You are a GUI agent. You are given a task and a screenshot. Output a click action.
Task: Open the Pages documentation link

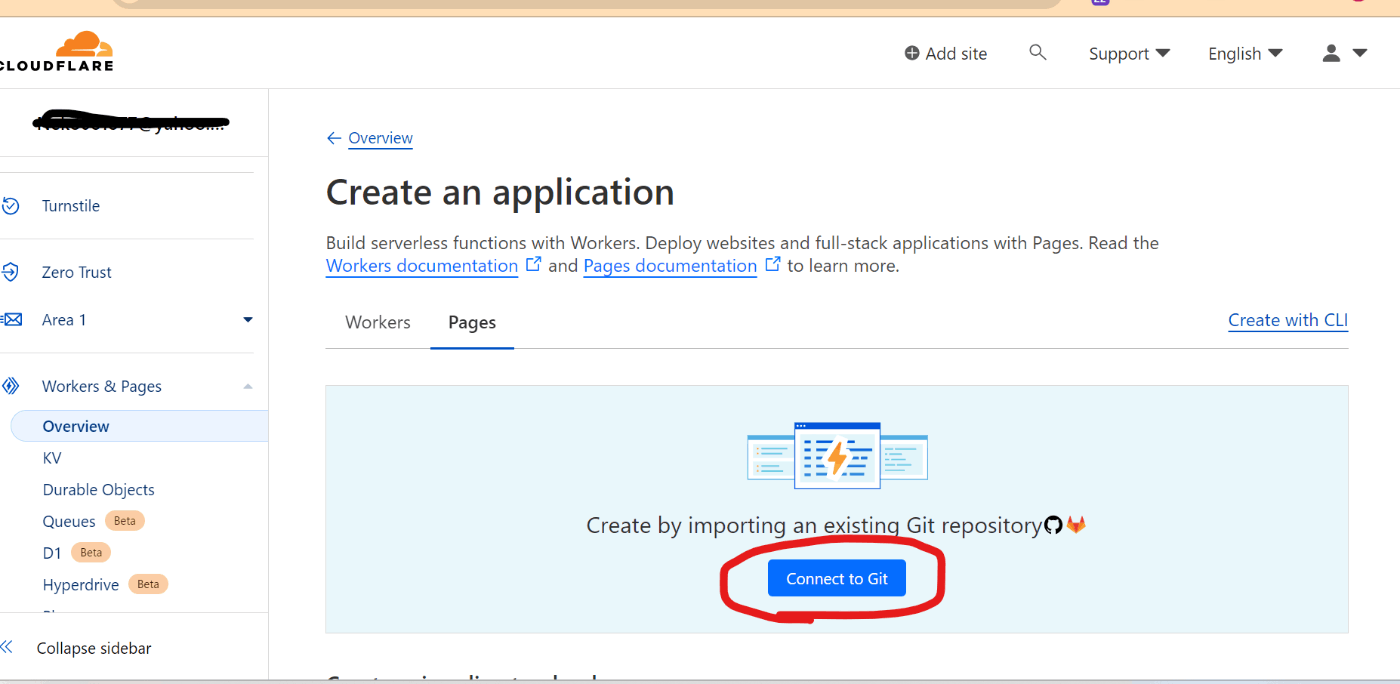click(670, 266)
